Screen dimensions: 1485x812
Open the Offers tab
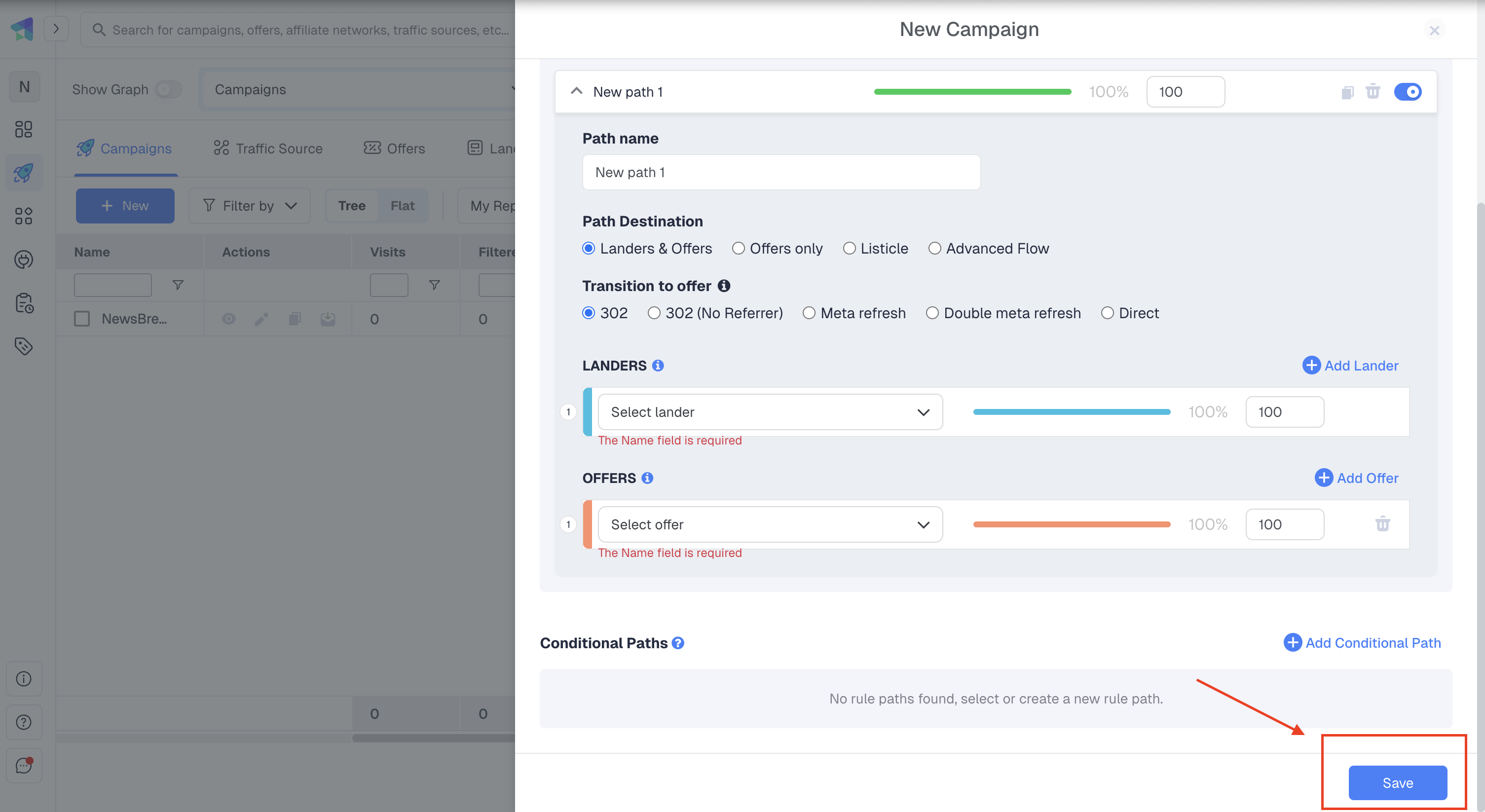(394, 148)
